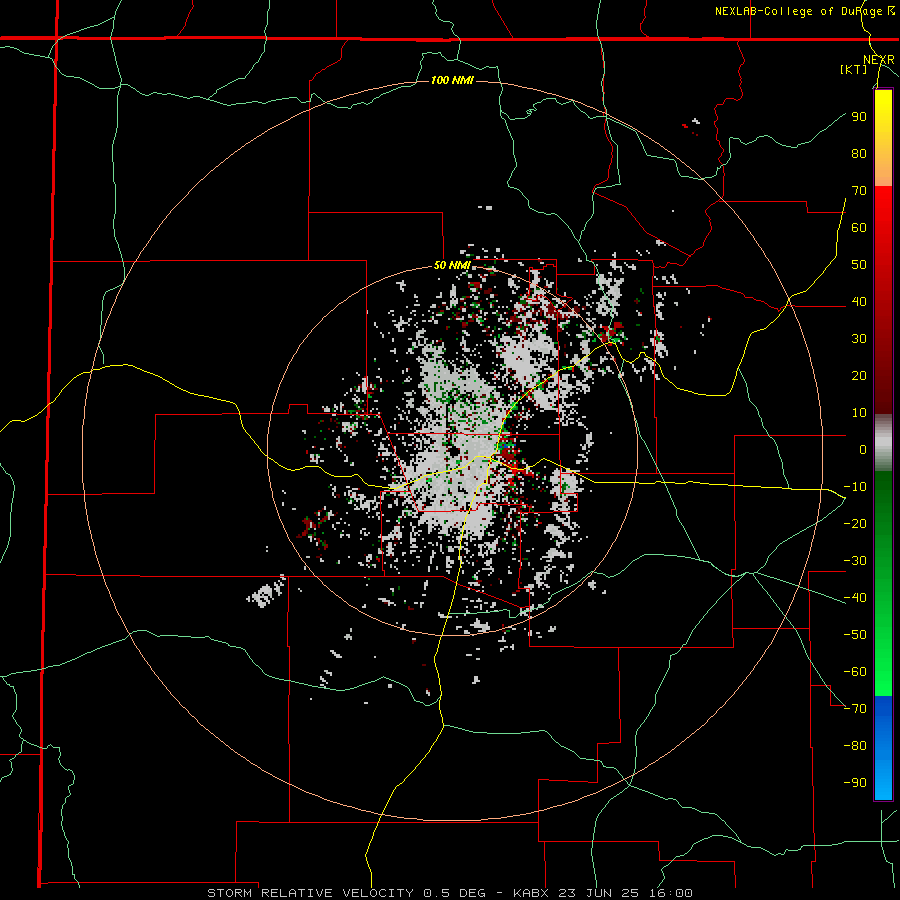Click the 50 value on velocity scale
This screenshot has height=900, width=900.
click(x=859, y=265)
